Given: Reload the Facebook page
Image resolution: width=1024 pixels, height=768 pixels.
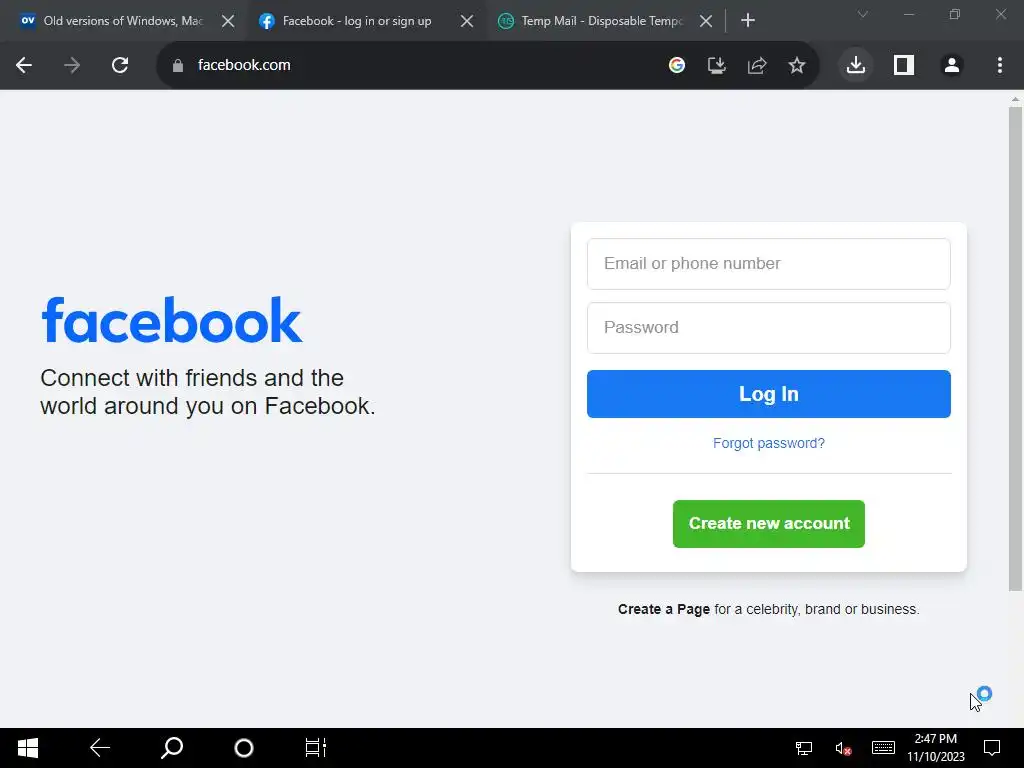Looking at the screenshot, I should [x=120, y=65].
